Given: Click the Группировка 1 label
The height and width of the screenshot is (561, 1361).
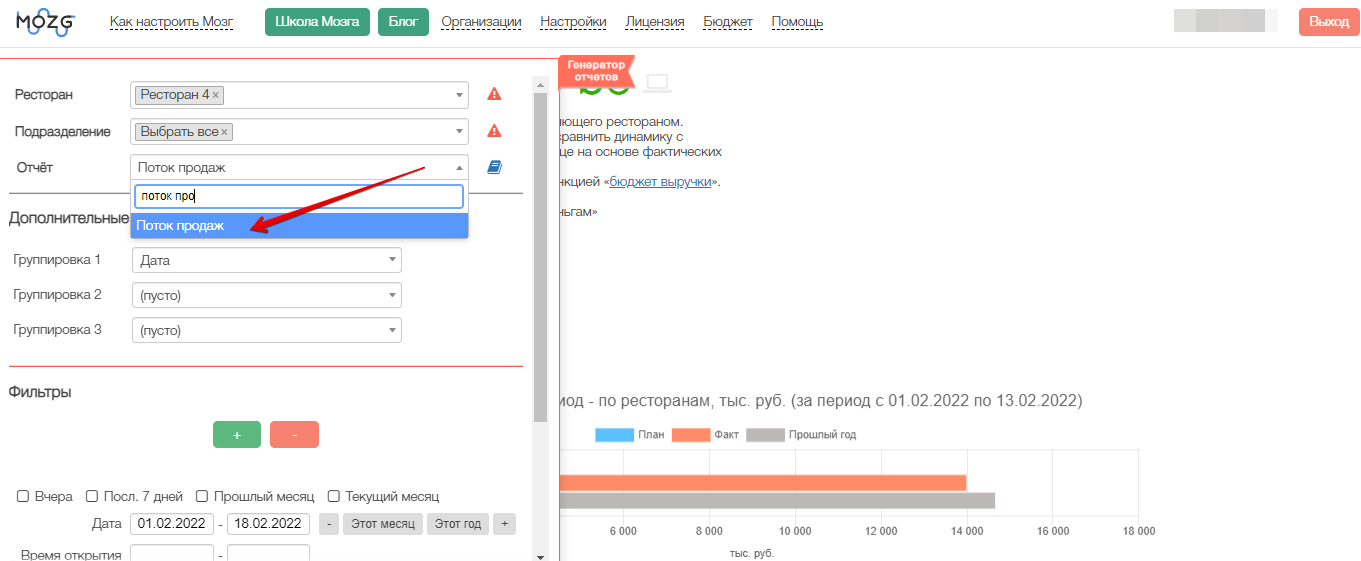Looking at the screenshot, I should click(57, 260).
